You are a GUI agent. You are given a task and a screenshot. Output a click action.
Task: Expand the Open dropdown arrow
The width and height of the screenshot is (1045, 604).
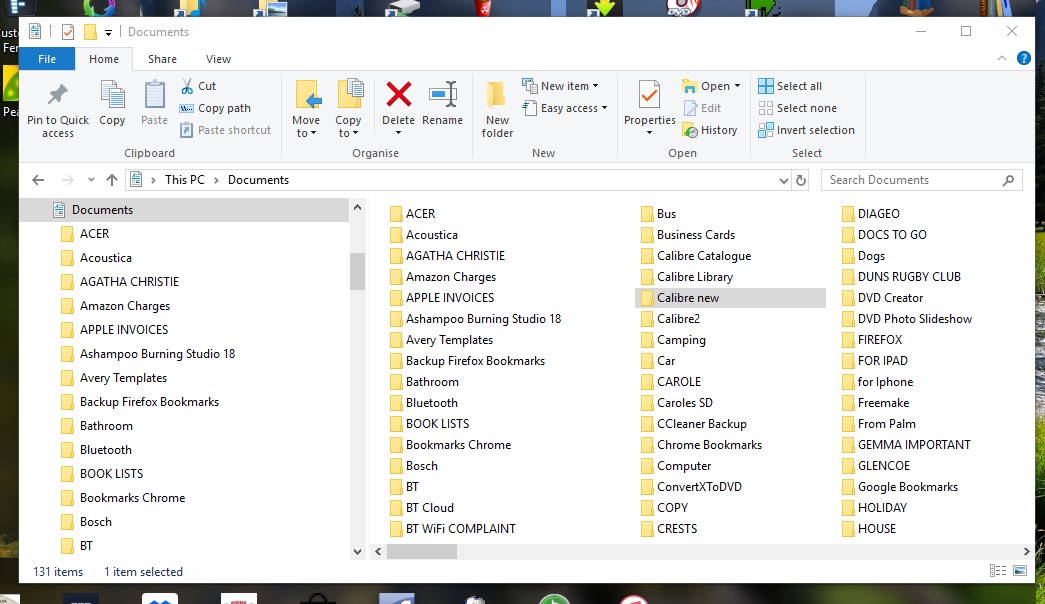737,86
